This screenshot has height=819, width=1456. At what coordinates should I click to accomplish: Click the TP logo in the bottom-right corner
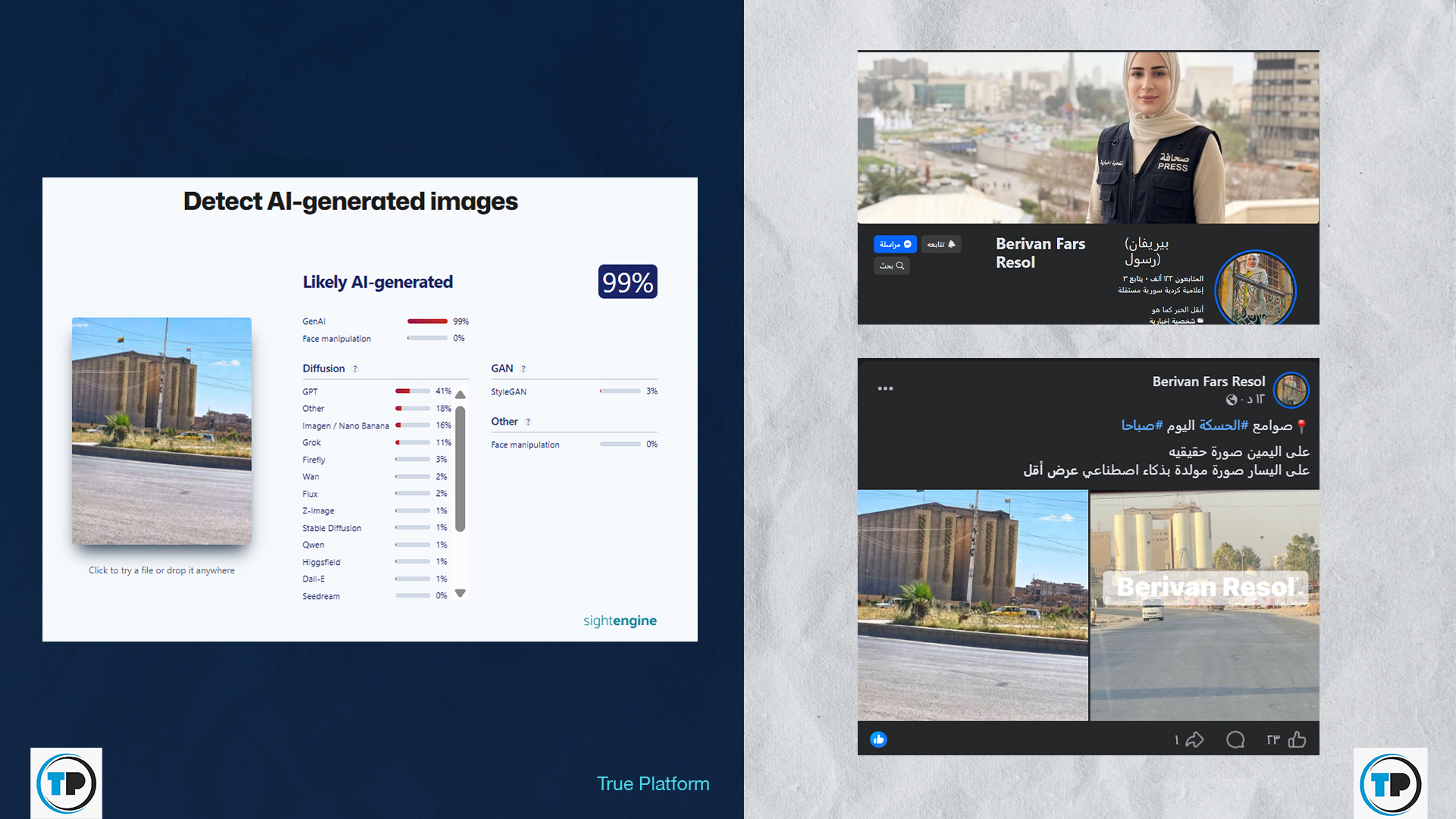click(1391, 783)
